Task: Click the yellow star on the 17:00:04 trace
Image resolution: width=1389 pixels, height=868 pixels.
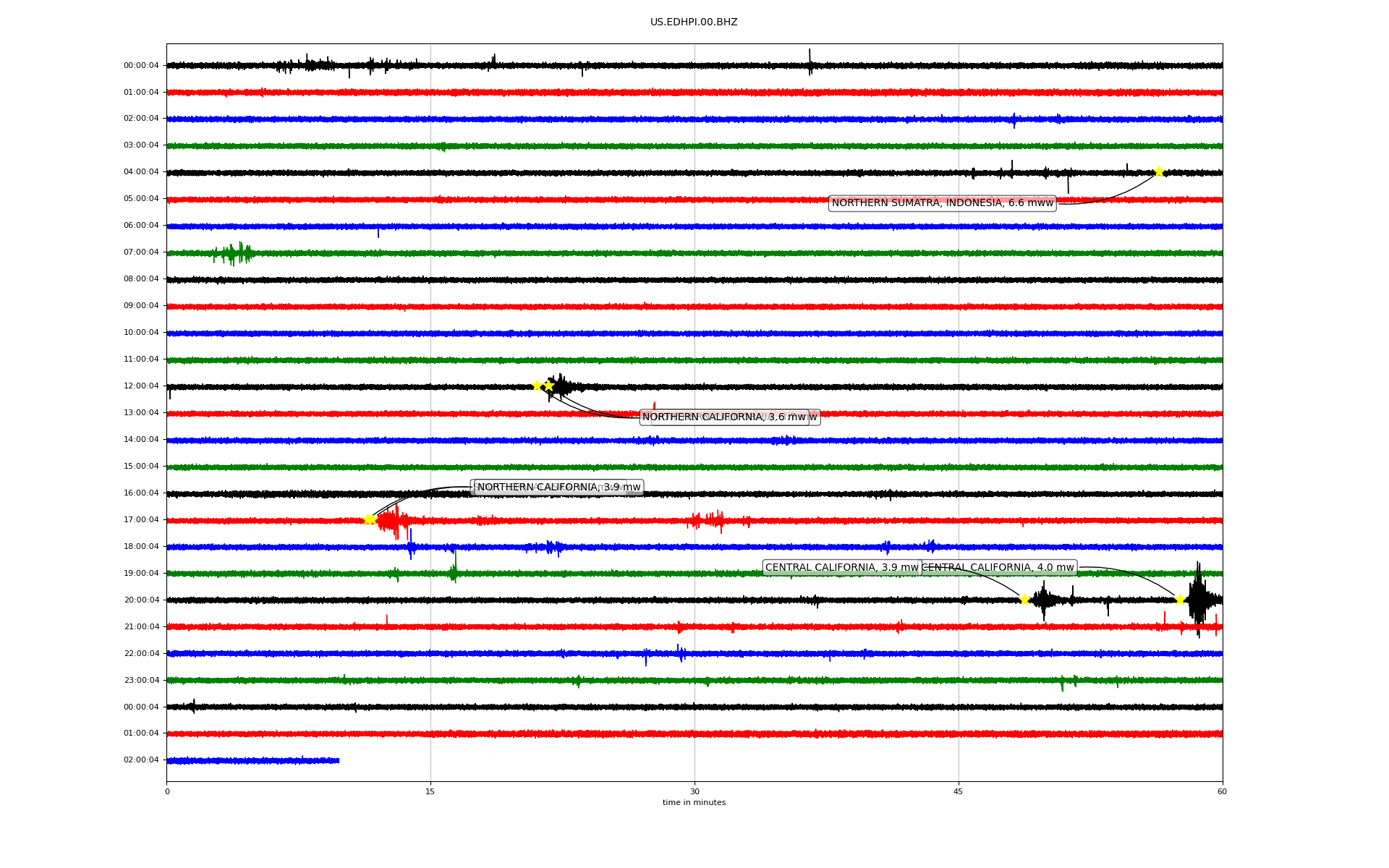Action: 369,519
